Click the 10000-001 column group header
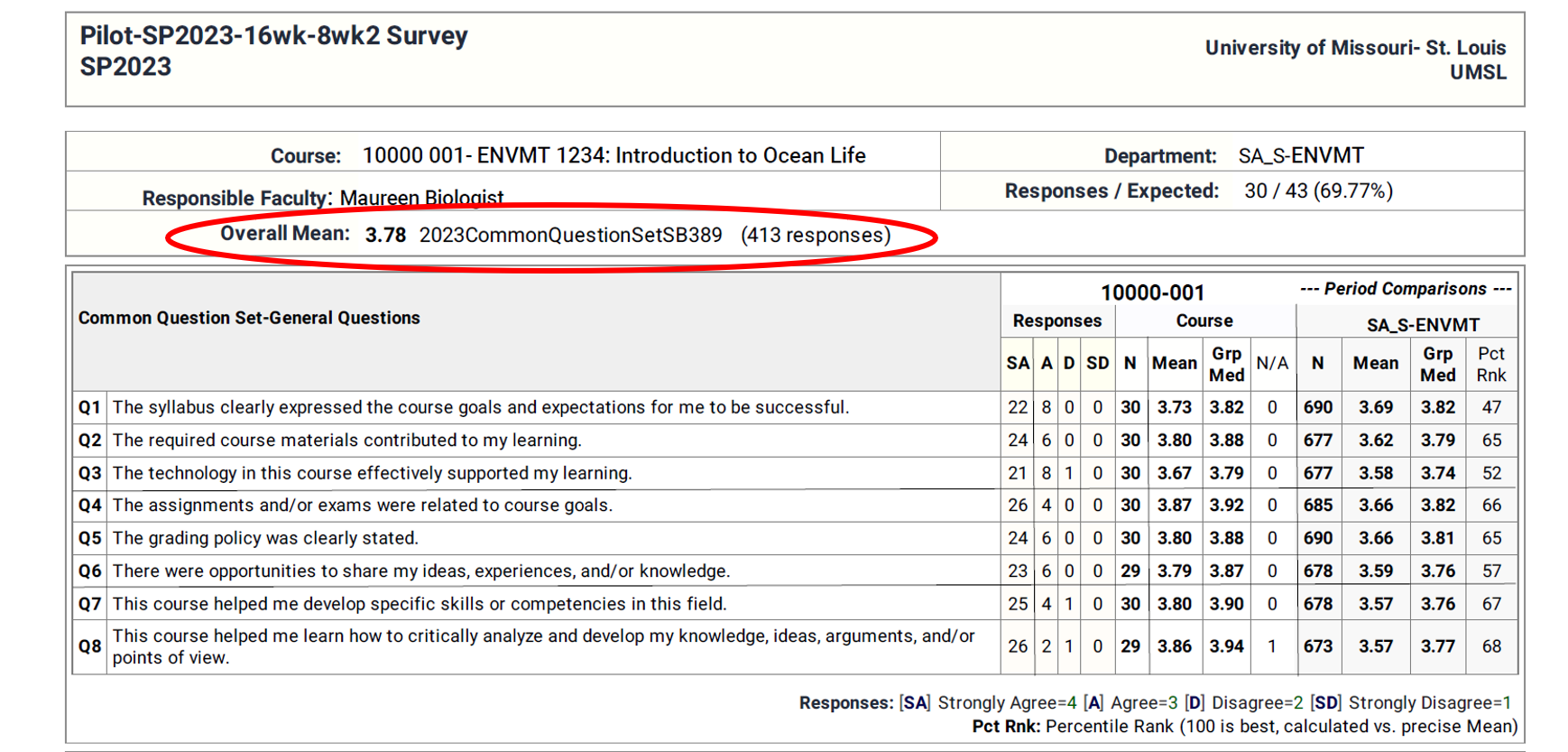1568x752 pixels. click(x=1152, y=292)
